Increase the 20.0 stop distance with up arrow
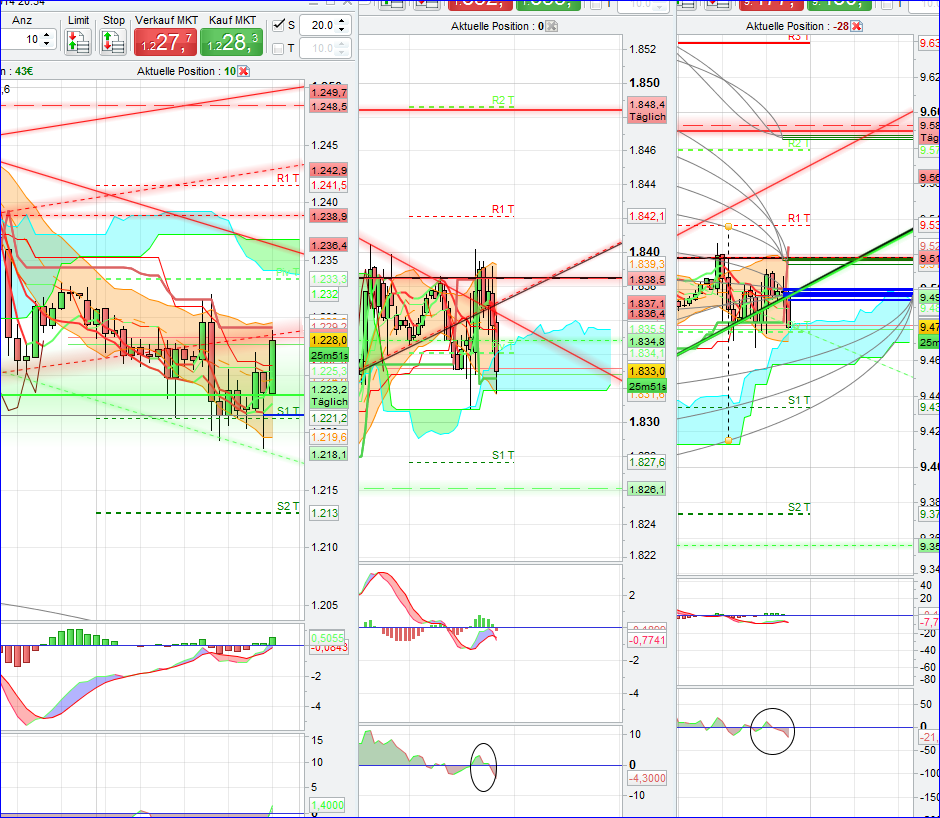 (x=341, y=22)
